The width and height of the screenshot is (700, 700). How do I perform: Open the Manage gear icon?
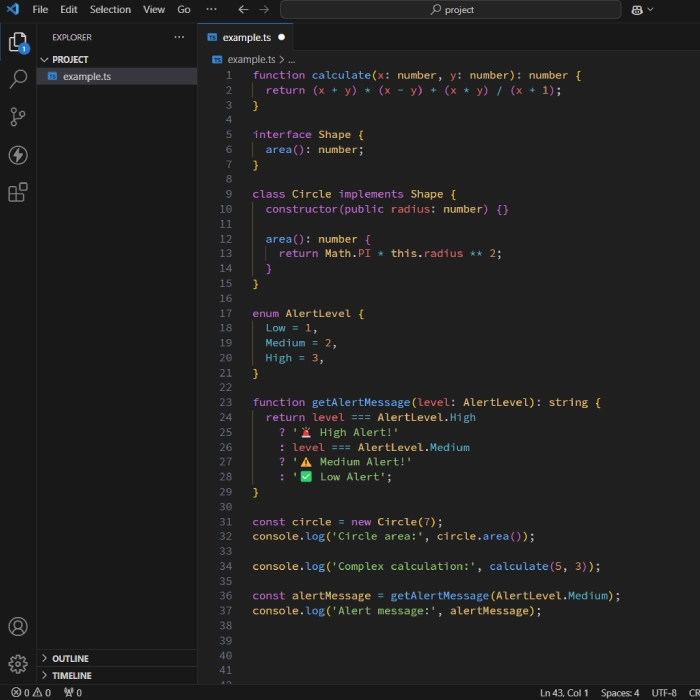[x=18, y=664]
